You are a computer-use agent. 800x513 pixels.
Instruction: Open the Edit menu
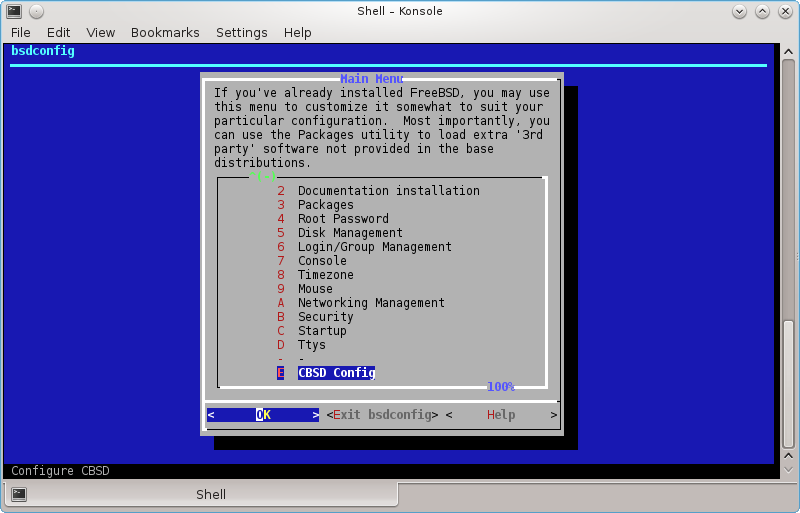pyautogui.click(x=58, y=33)
